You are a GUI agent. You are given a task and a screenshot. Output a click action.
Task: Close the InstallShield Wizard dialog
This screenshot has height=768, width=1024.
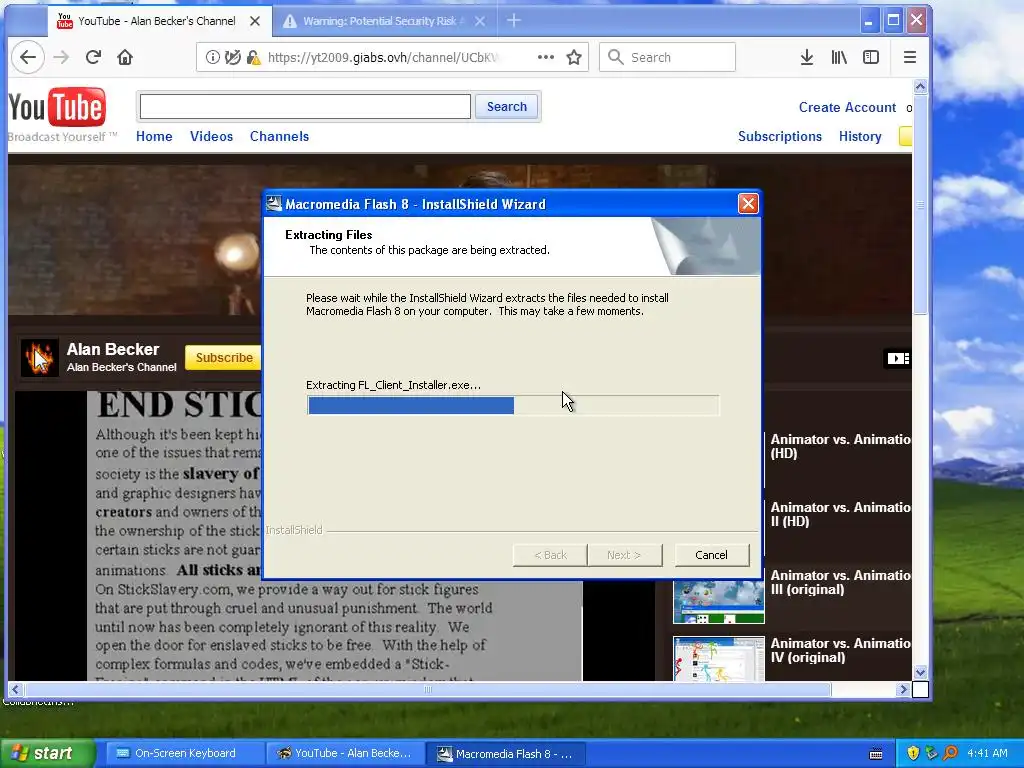tap(748, 204)
